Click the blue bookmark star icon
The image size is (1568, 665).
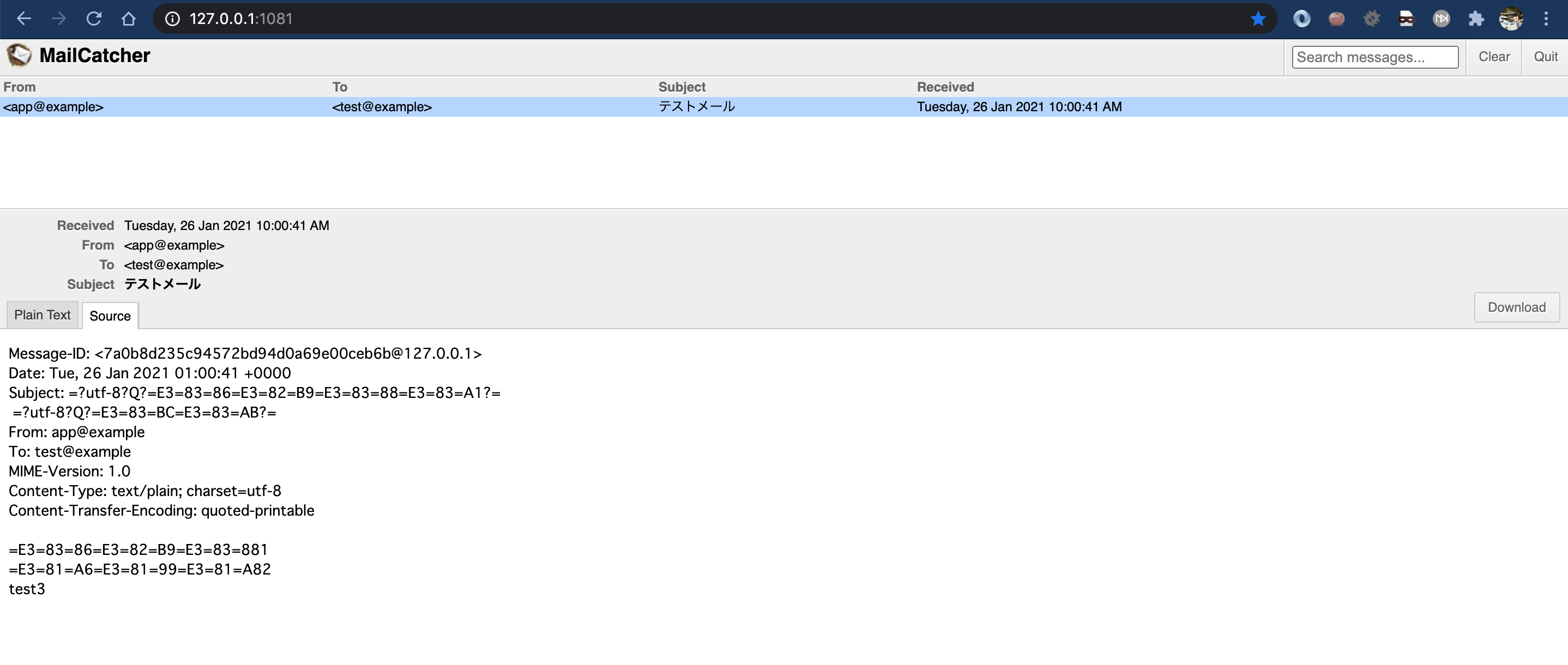tap(1258, 19)
